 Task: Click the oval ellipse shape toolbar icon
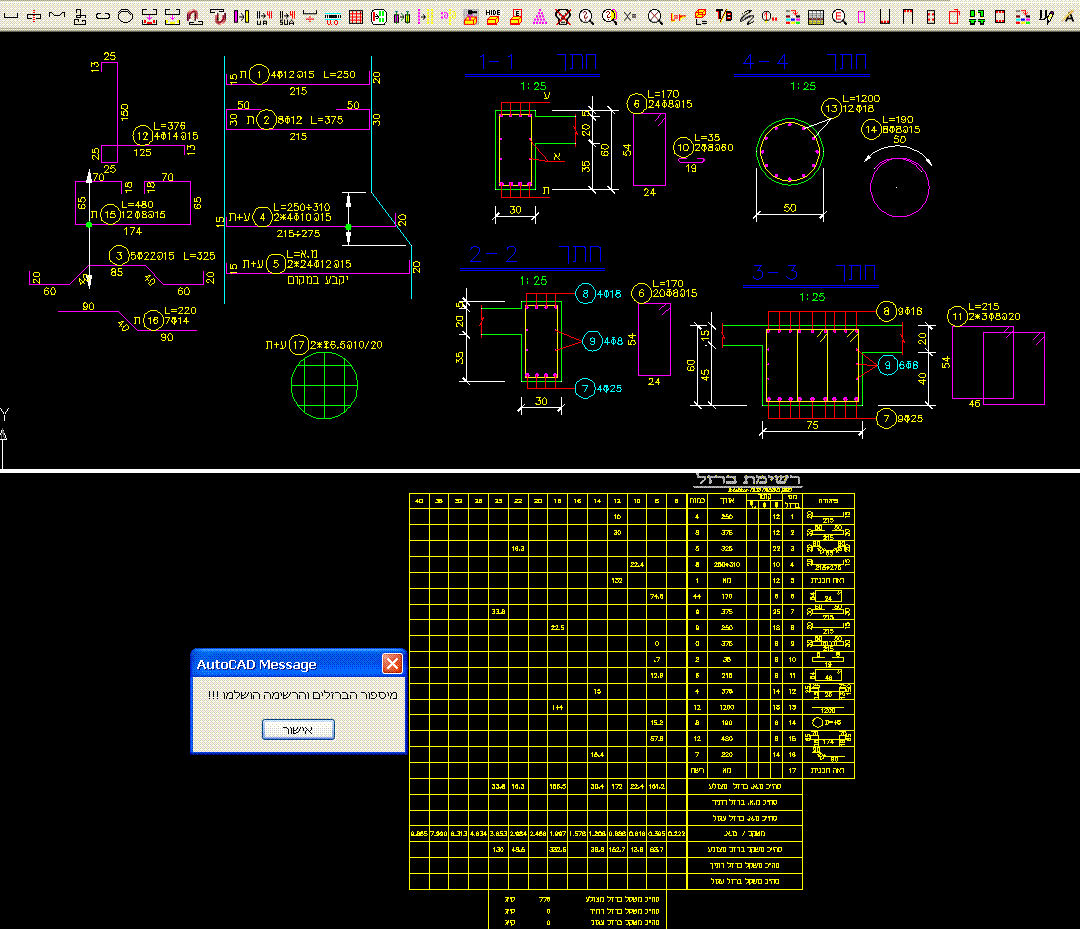(125, 16)
